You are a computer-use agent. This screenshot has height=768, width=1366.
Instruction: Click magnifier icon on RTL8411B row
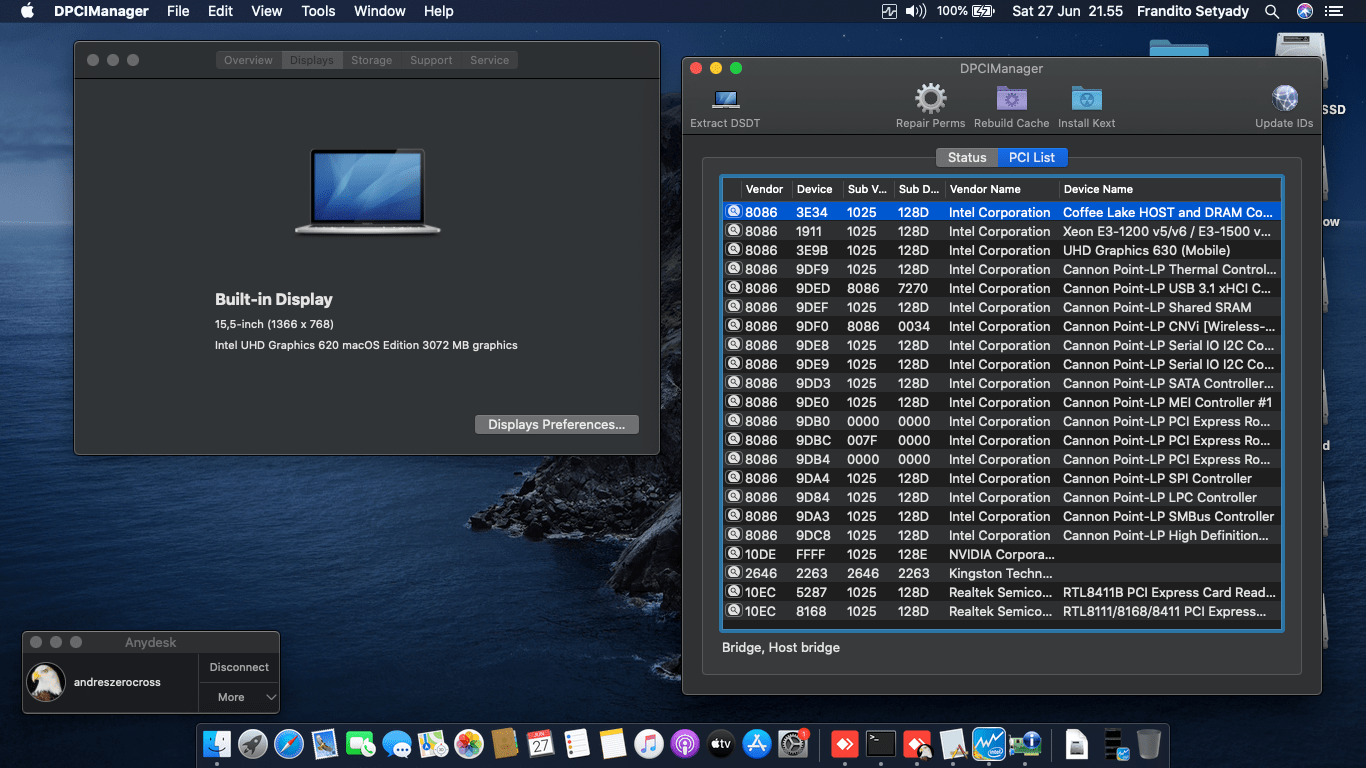(732, 592)
